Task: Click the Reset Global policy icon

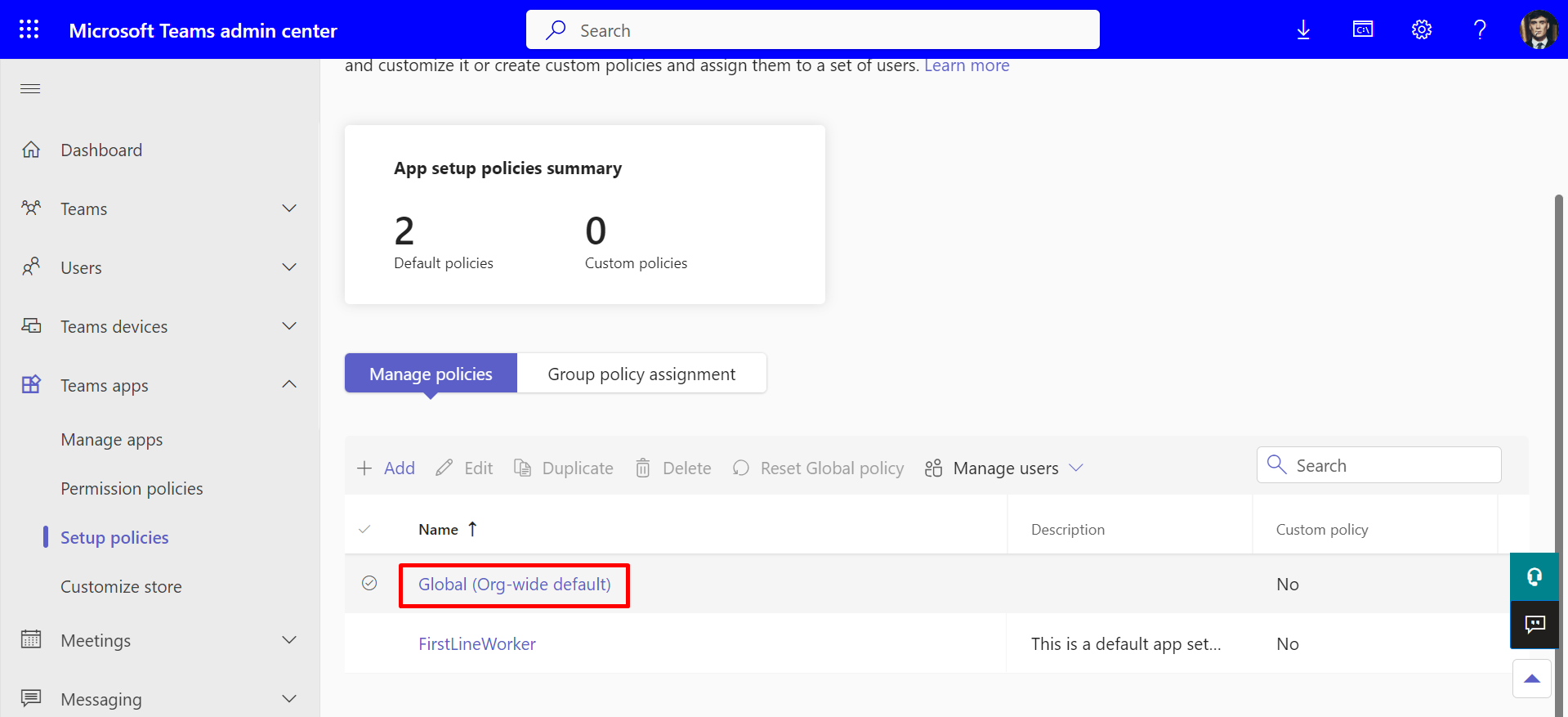Action: 741,468
